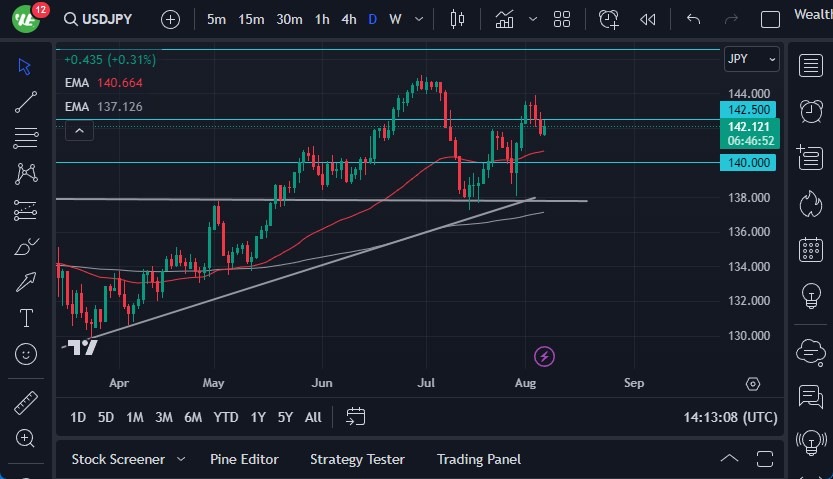Start bar replay with rewind icon
833x479 pixels.
[x=648, y=19]
